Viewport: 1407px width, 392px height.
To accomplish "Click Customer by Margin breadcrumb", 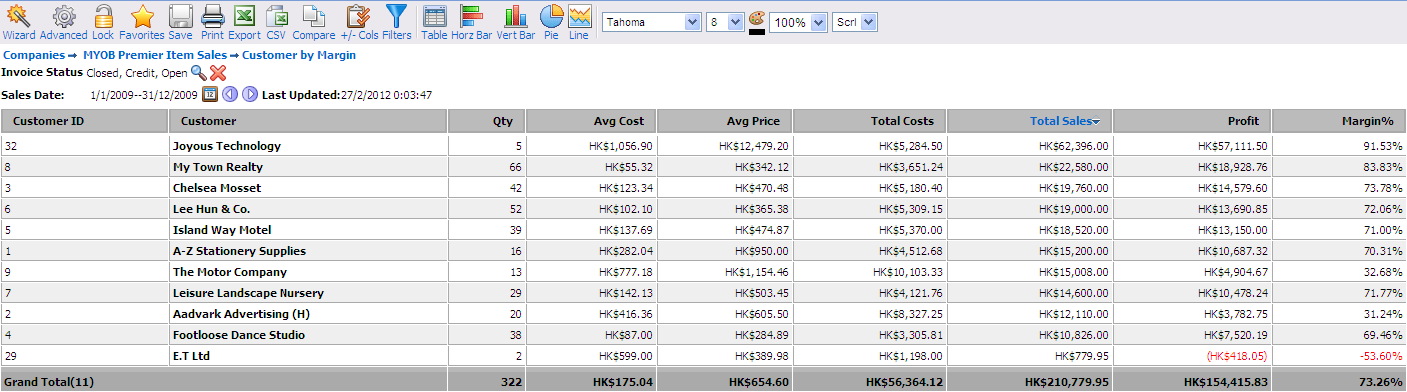I will [299, 55].
